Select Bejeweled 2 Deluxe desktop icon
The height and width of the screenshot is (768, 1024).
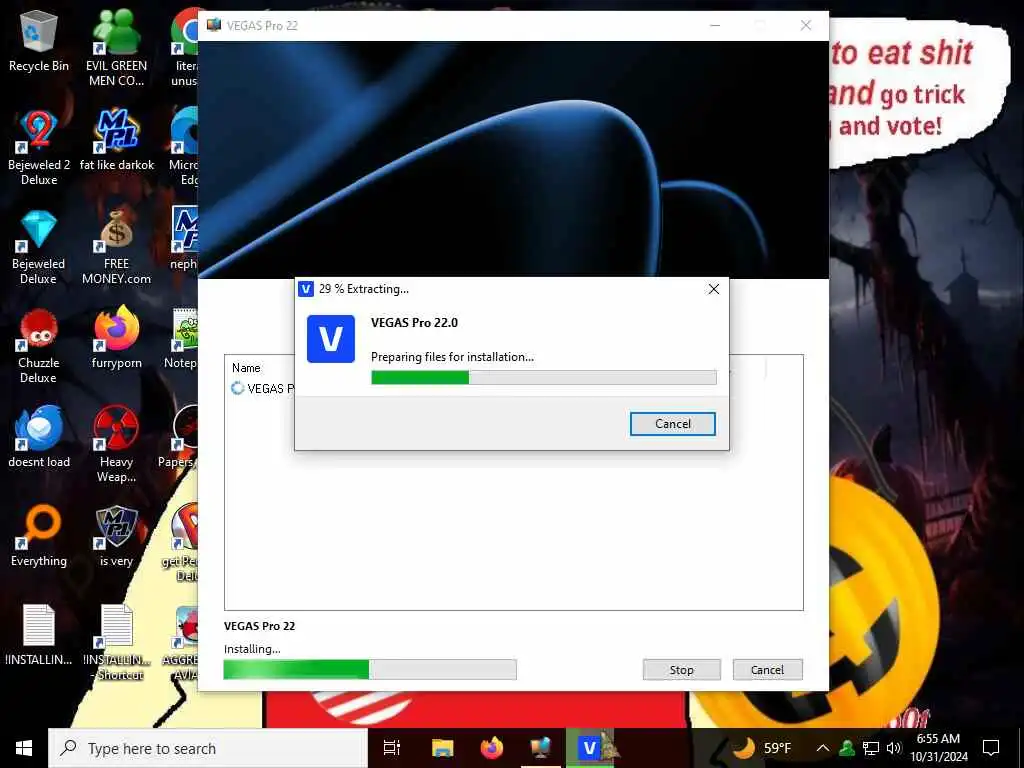[x=39, y=148]
